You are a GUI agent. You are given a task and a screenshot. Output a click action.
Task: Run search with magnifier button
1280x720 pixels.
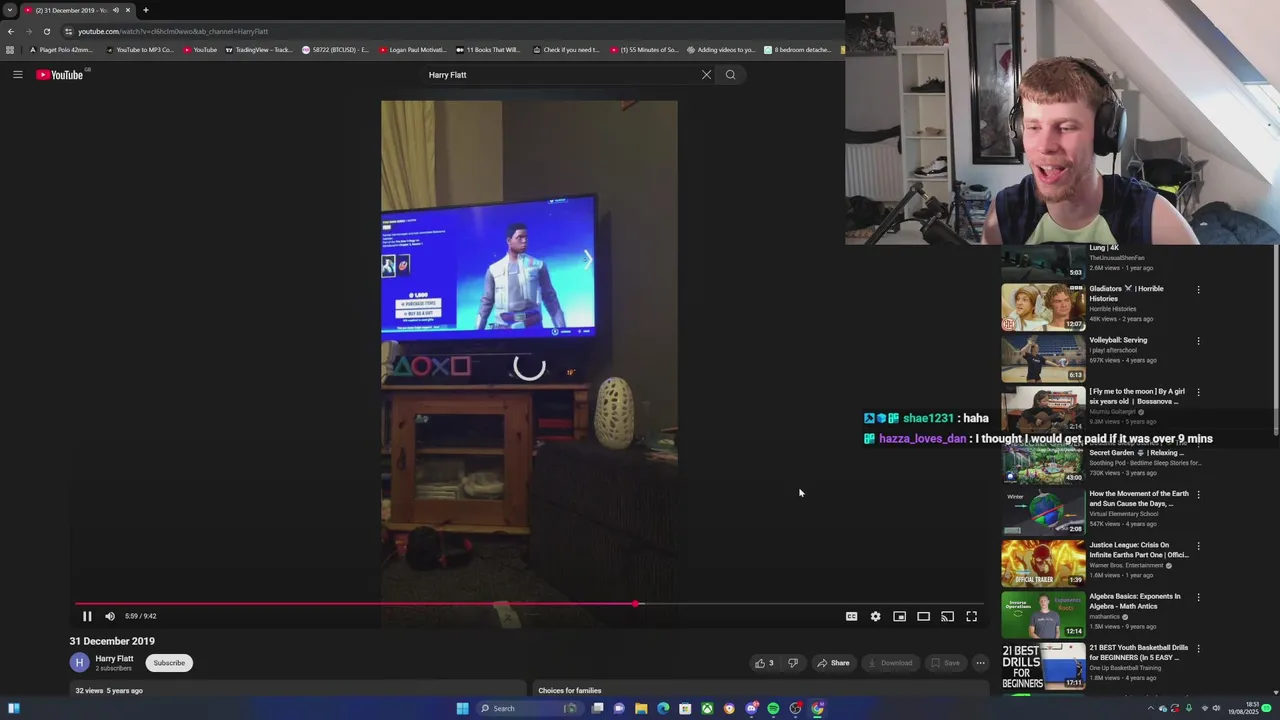coord(731,75)
